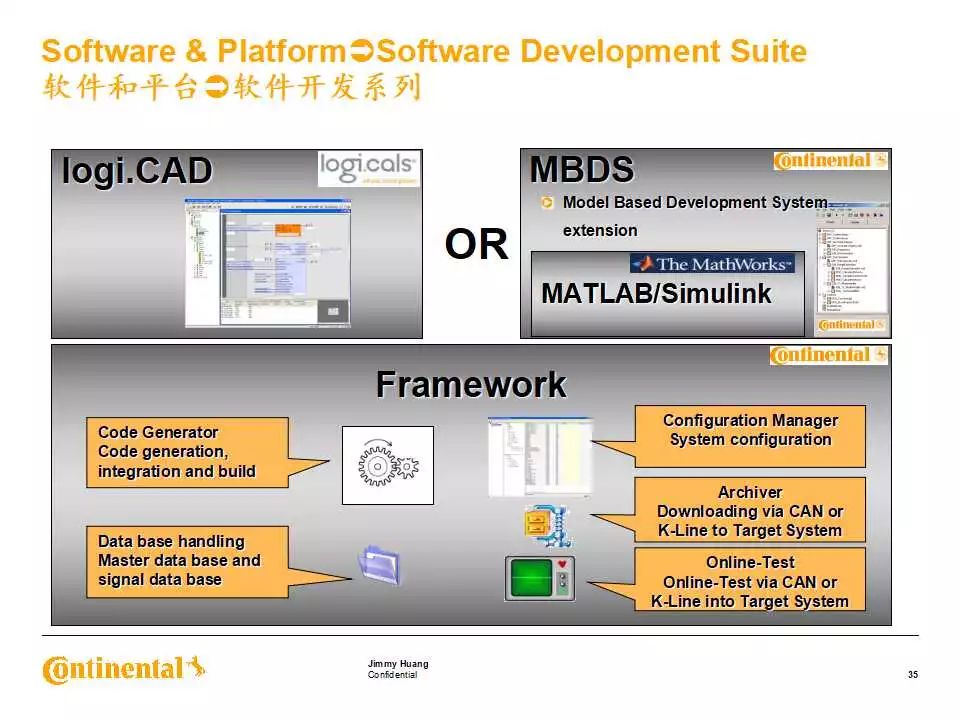960x720 pixels.
Task: Open the logi.CAD screenshot thumbnail
Action: [x=267, y=261]
